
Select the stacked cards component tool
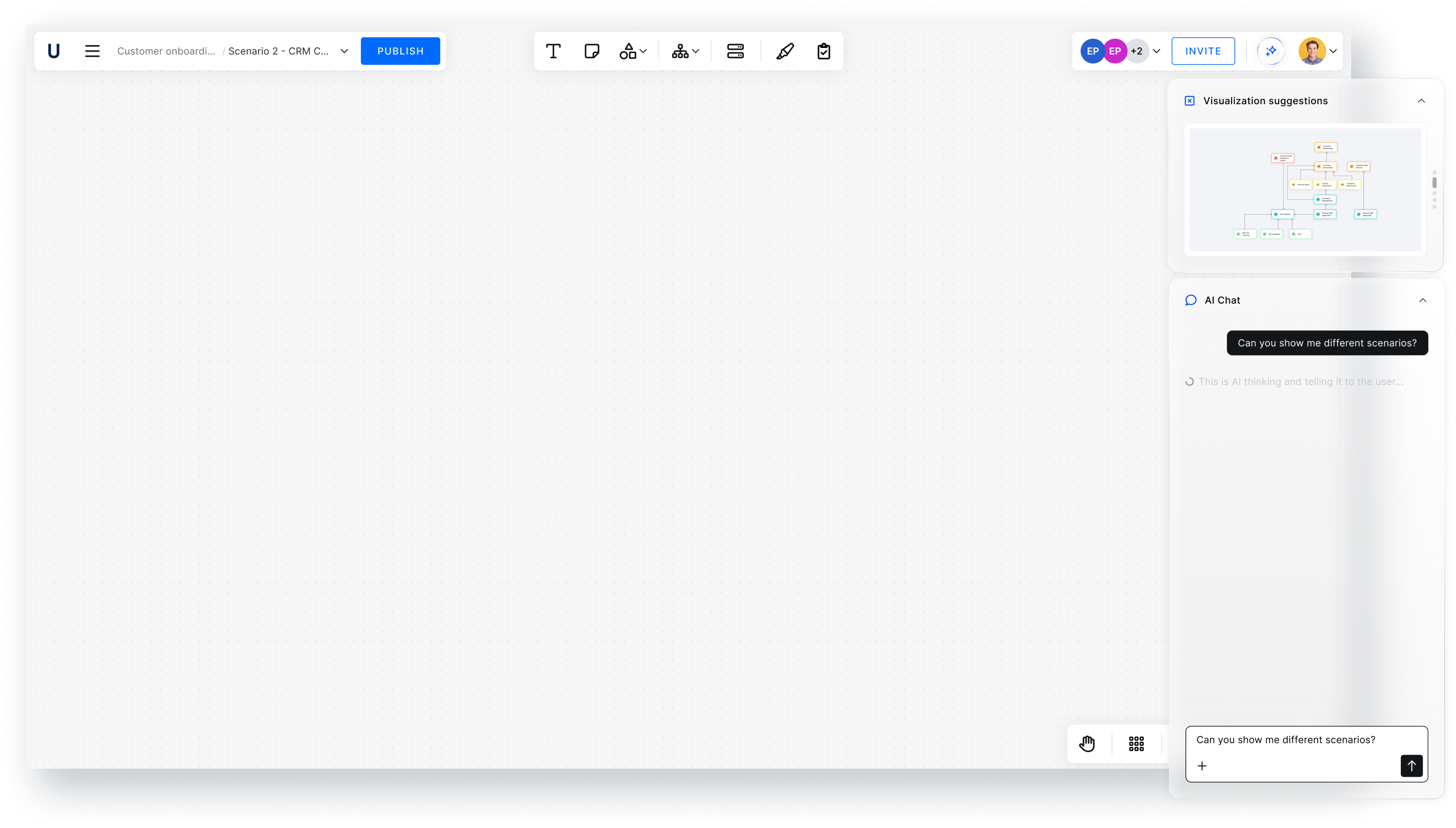click(735, 51)
